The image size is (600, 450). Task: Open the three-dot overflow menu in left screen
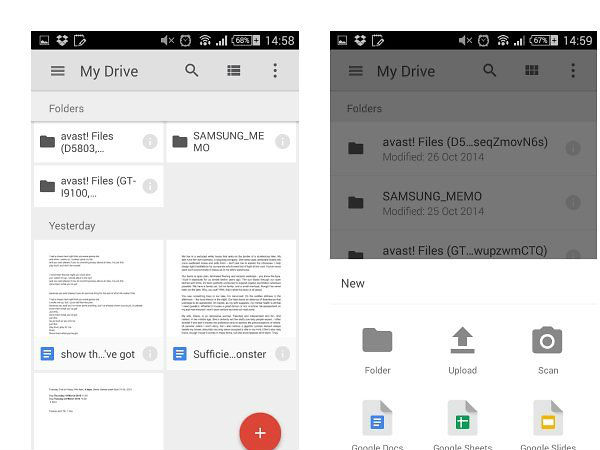[275, 71]
